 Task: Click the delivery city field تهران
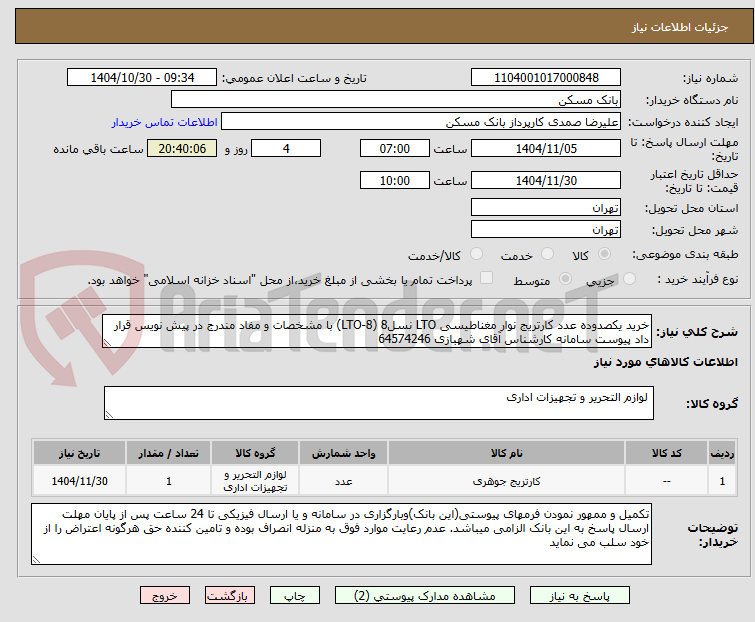tap(546, 230)
